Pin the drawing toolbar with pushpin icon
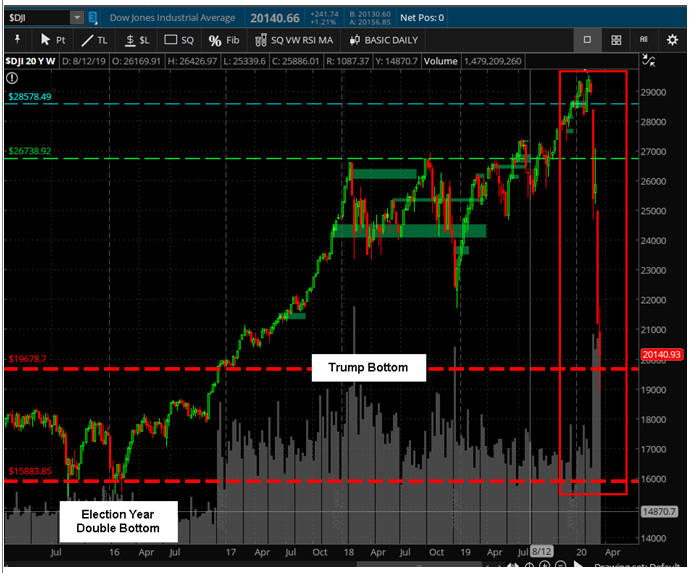698x573 pixels. click(x=17, y=40)
